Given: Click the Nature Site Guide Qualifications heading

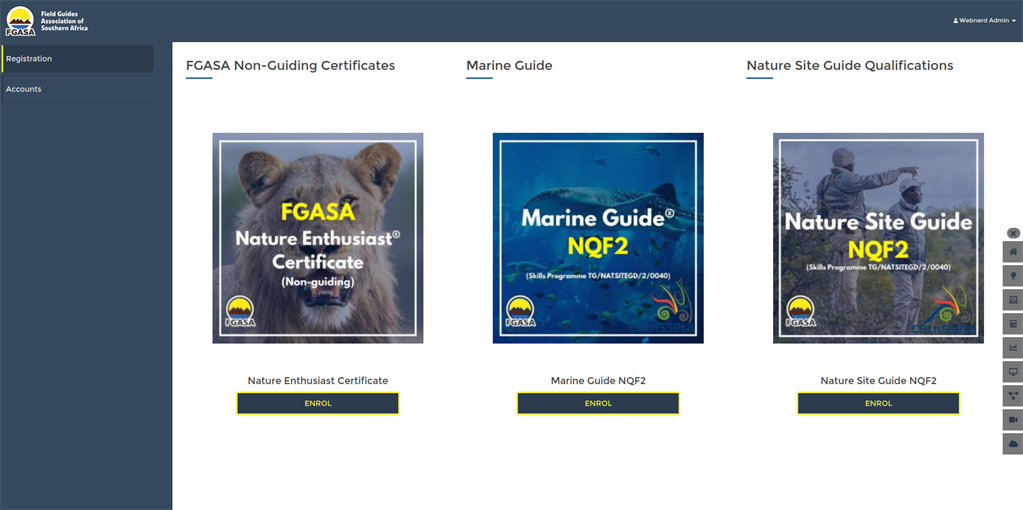Looking at the screenshot, I should pos(849,65).
